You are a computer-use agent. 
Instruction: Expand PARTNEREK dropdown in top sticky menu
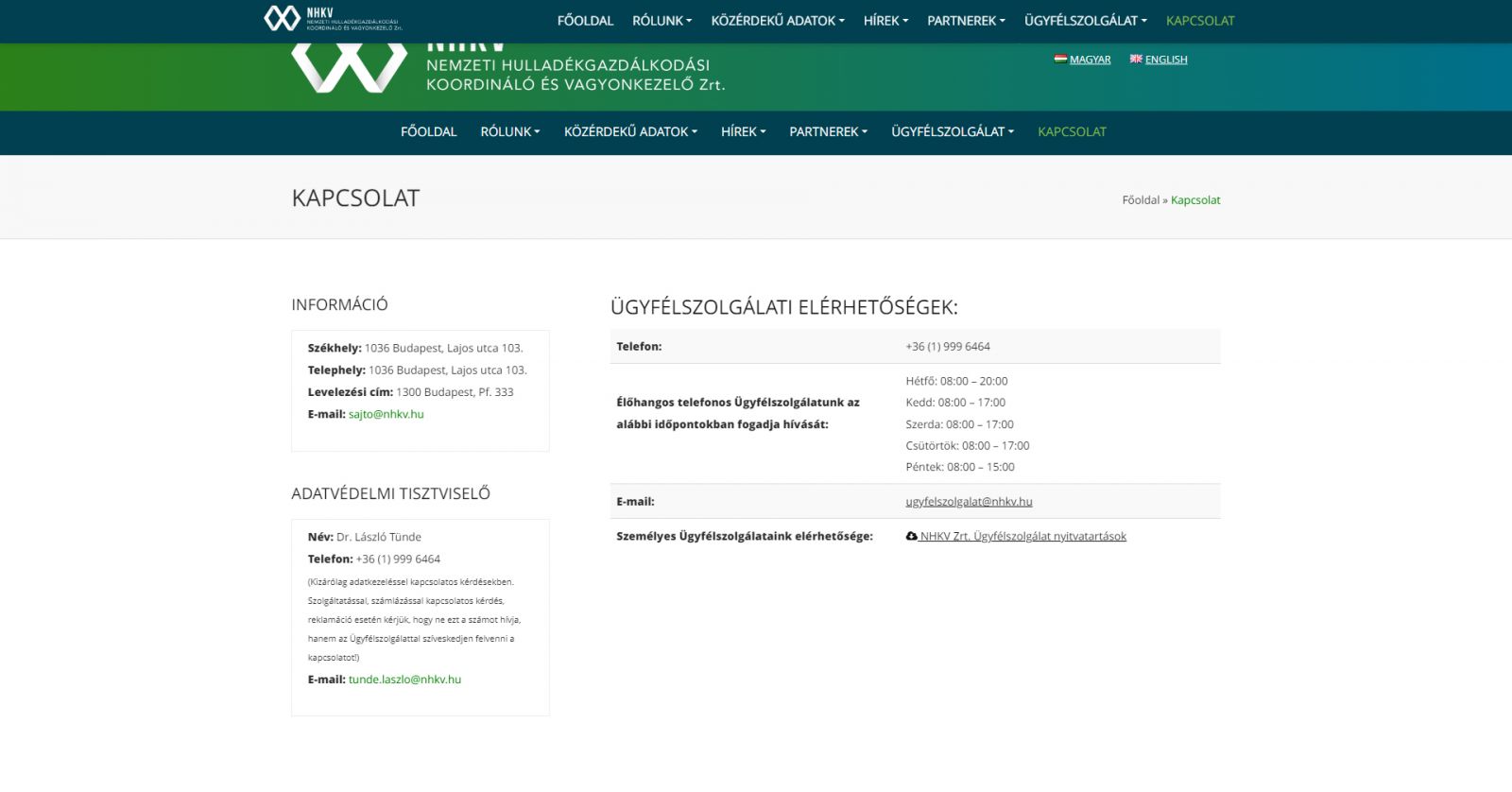click(x=966, y=21)
